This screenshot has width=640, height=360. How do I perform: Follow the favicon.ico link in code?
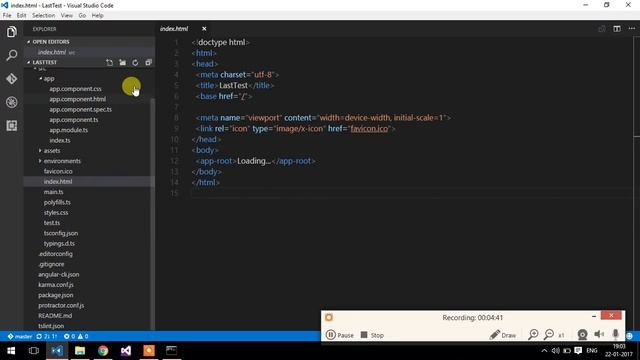(369, 129)
